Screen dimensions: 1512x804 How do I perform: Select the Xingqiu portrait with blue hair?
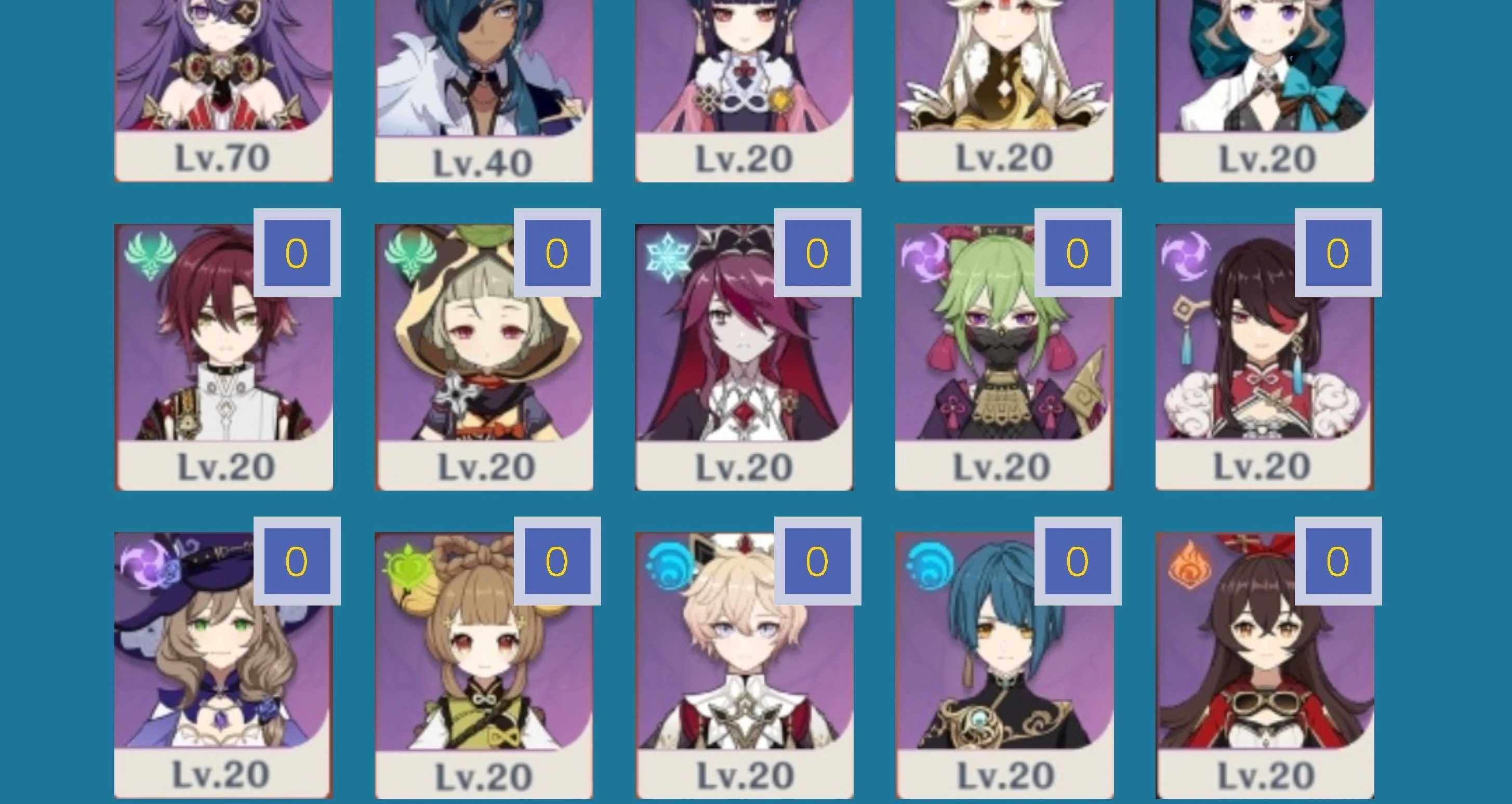tap(1004, 665)
